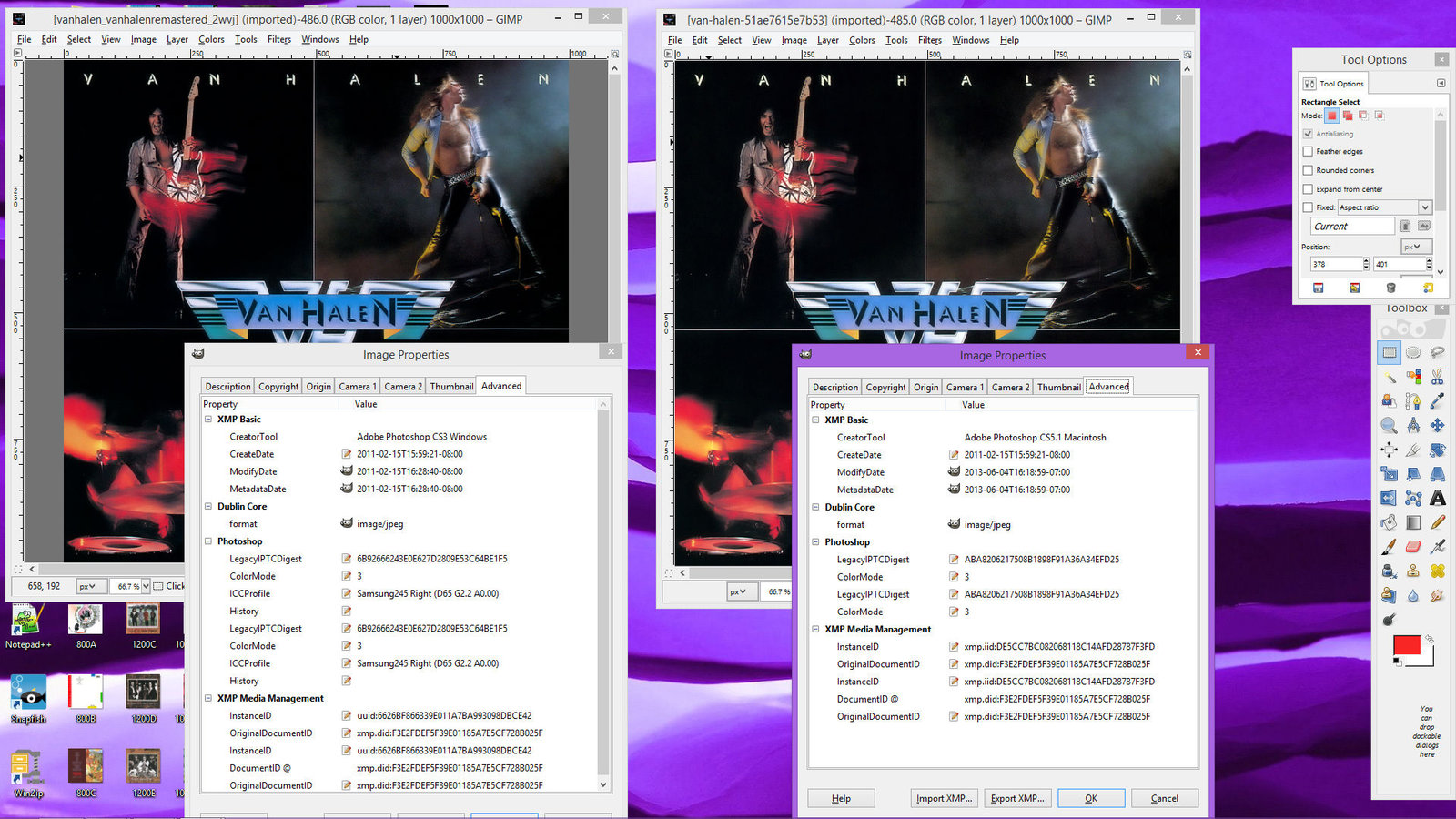Select the Measure compass tool

click(1413, 426)
